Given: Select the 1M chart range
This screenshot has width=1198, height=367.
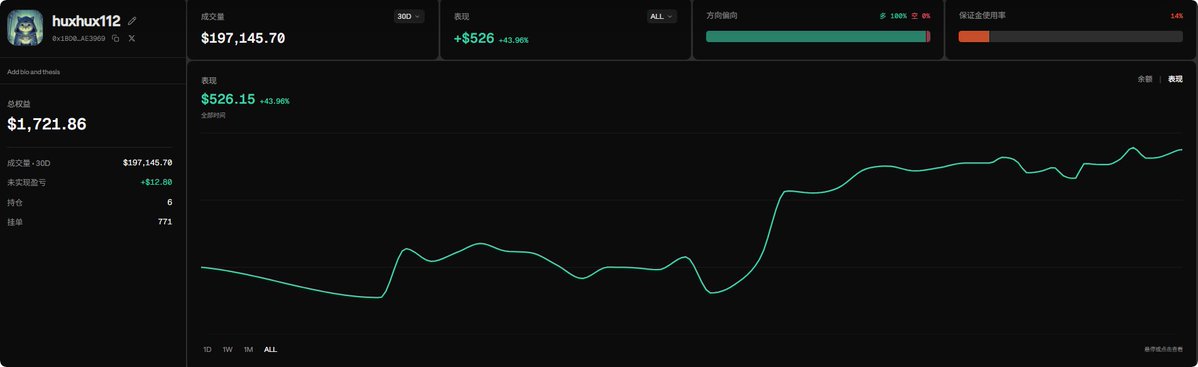Looking at the screenshot, I should pos(248,349).
